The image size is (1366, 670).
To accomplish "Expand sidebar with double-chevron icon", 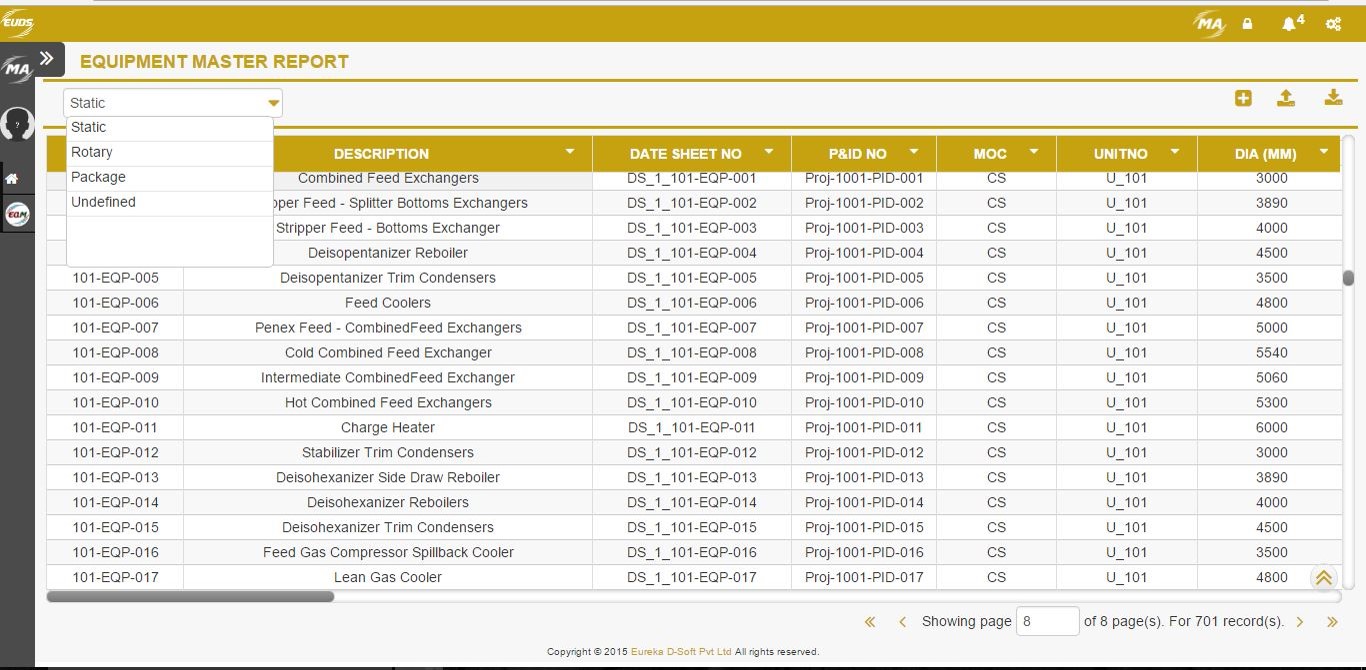I will click(x=47, y=59).
